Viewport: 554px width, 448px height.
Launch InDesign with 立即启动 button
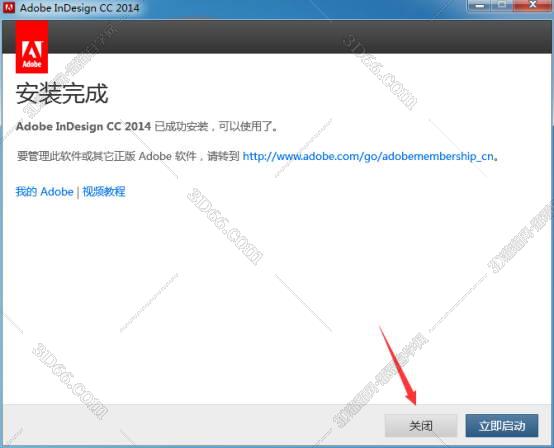tap(502, 425)
